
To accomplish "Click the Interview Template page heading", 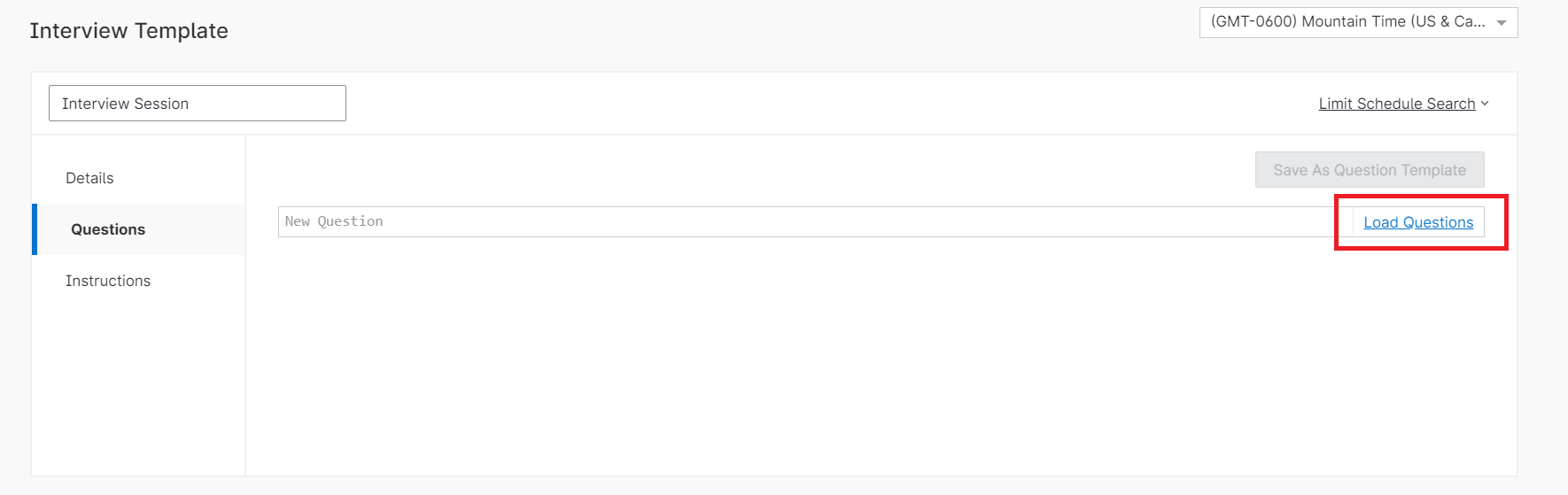I will click(129, 31).
